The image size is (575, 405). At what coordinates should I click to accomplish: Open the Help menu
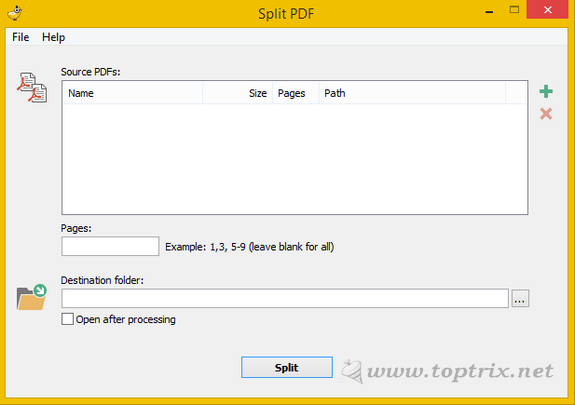click(54, 37)
